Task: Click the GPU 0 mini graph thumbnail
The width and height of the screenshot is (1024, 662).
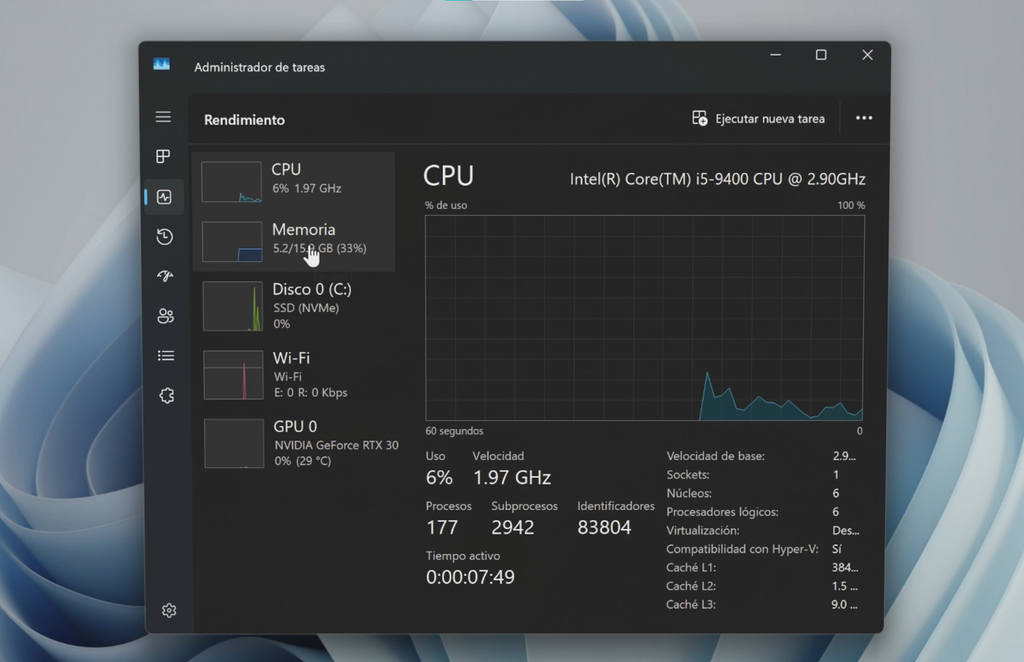Action: 234,444
